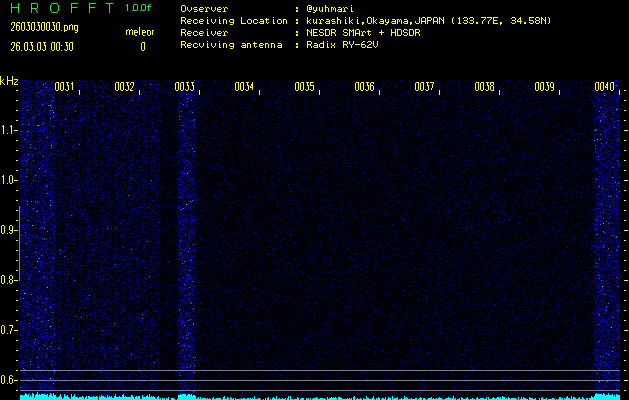Click the 0.7 kHz frequency axis label
This screenshot has width=629, height=400.
coord(10,330)
